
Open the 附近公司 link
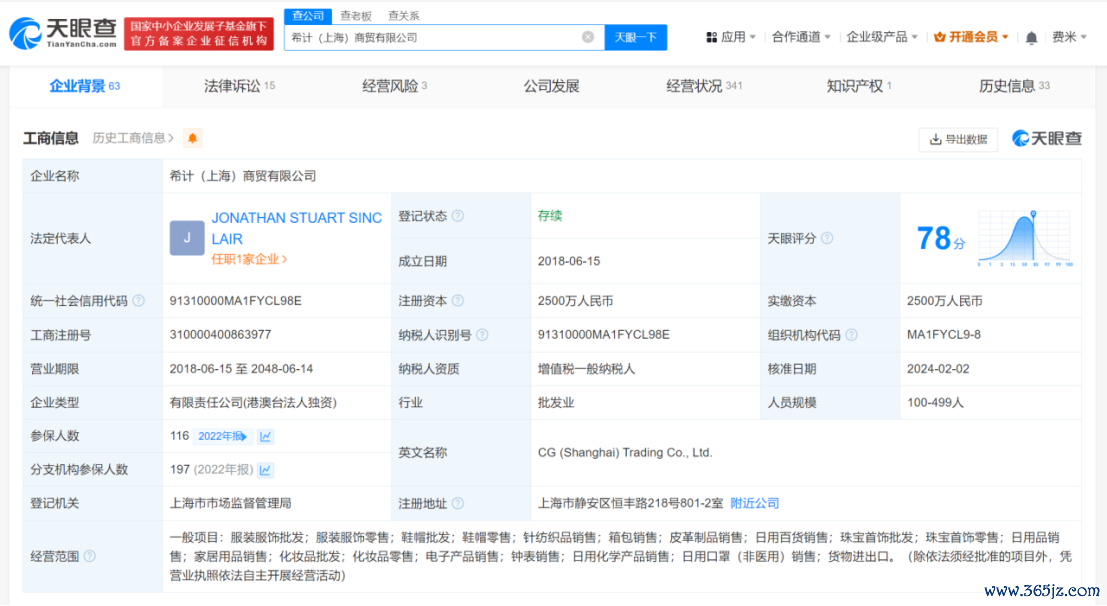pyautogui.click(x=754, y=503)
